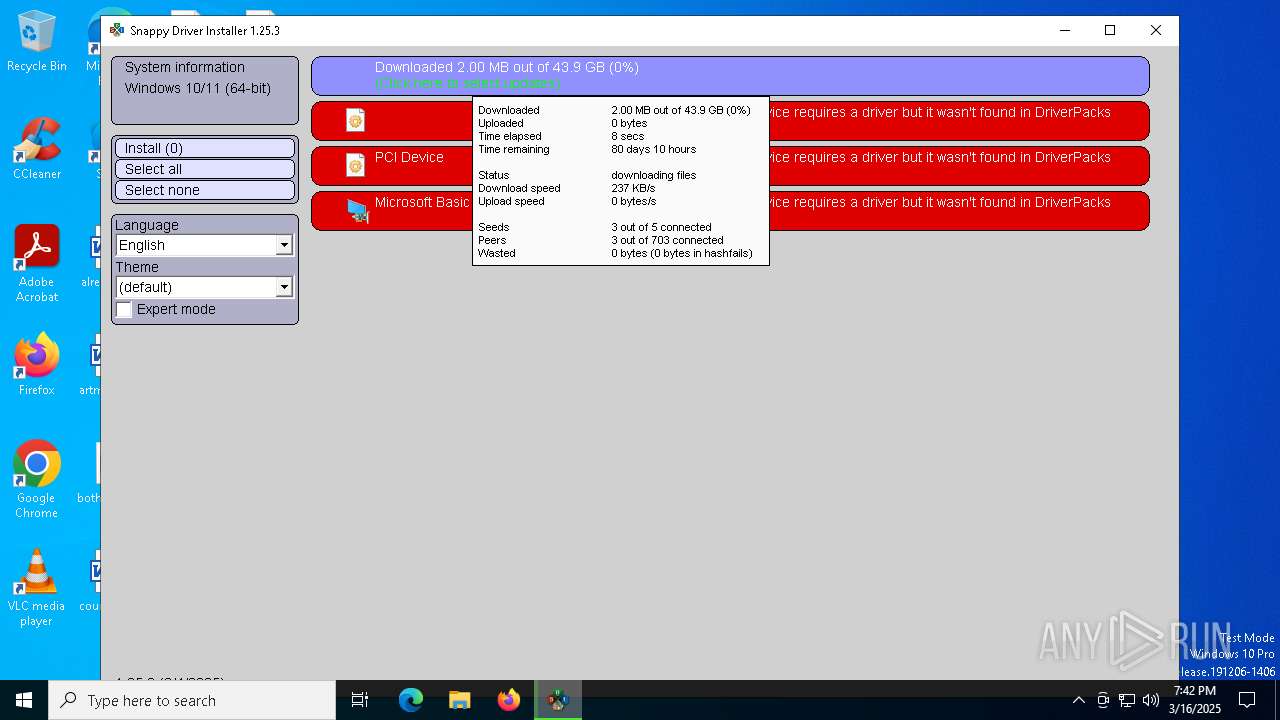Viewport: 1280px width, 720px height.
Task: Maximize the Snappy Driver Installer window
Action: point(1110,30)
